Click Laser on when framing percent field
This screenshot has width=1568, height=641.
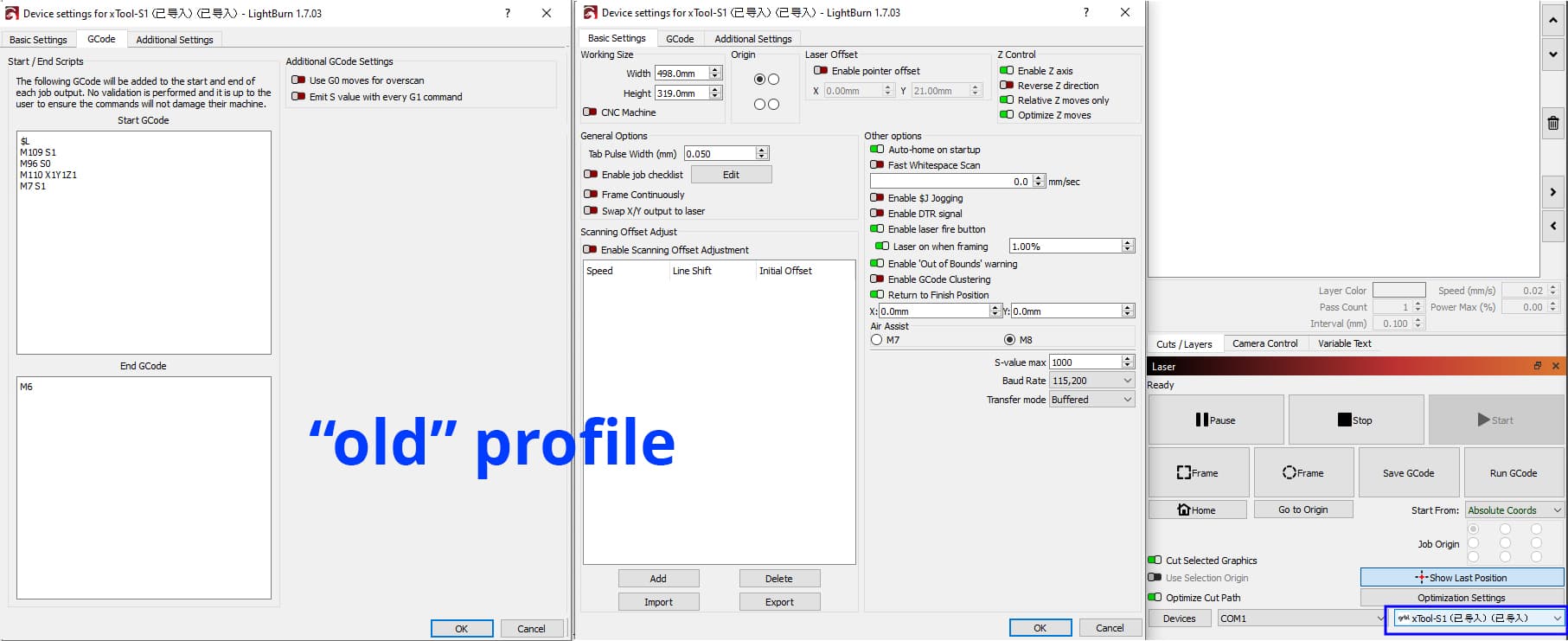point(1072,247)
